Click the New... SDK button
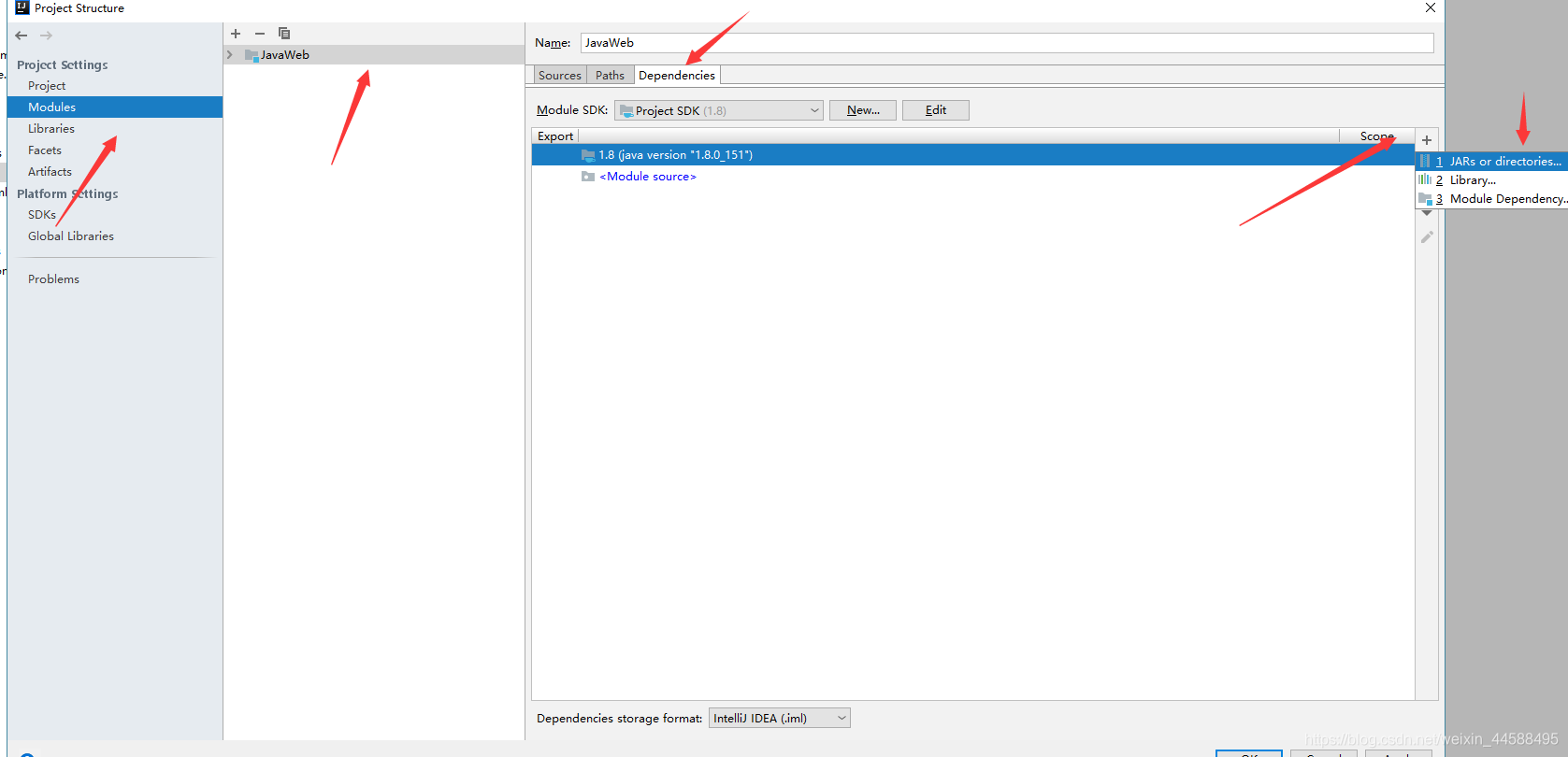The width and height of the screenshot is (1568, 757). [x=863, y=110]
